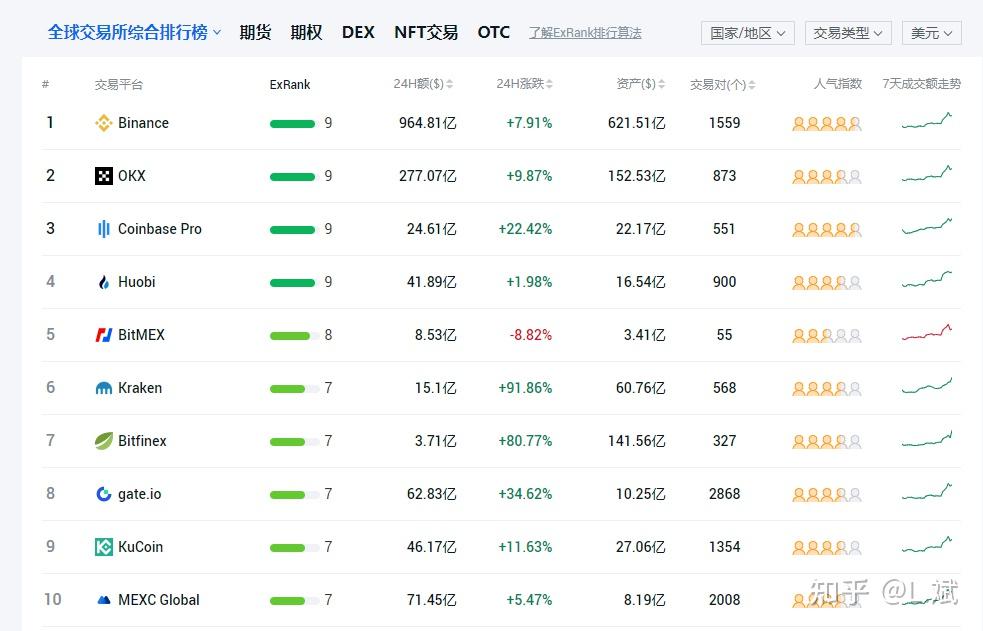
Task: Click the Coinbase Pro logo icon
Action: (x=103, y=229)
